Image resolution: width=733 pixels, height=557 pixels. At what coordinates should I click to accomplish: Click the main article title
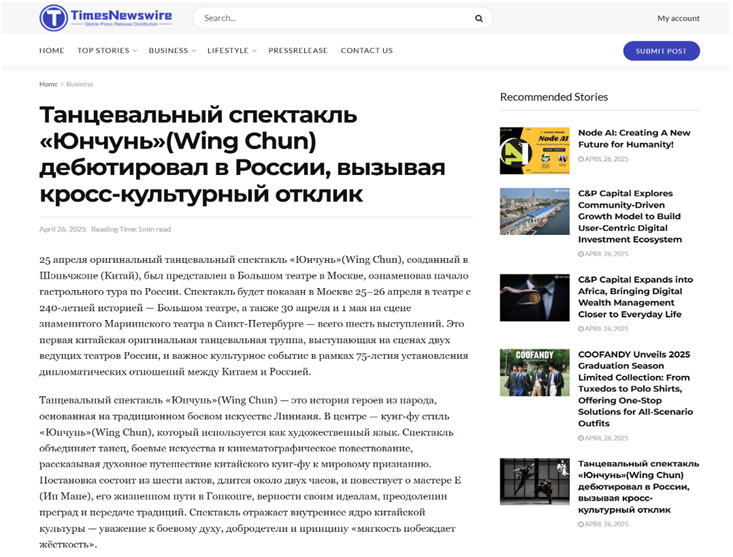(242, 154)
